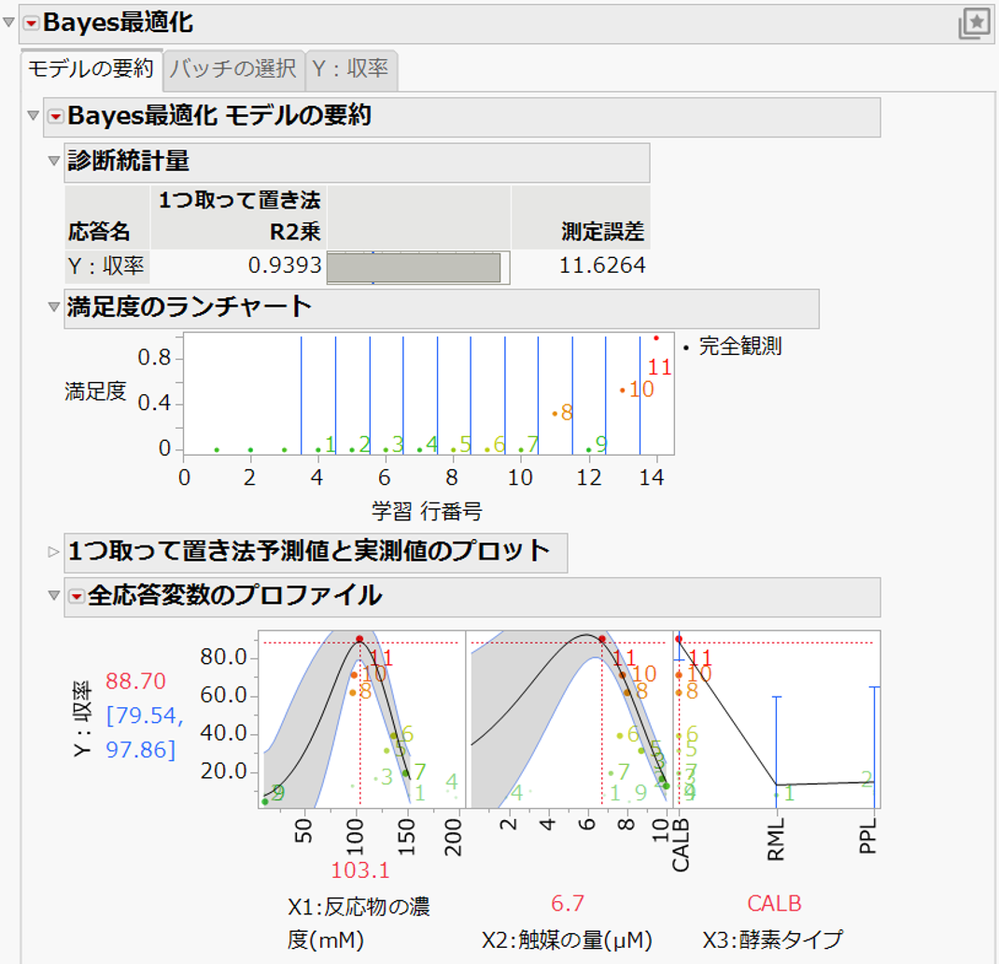The image size is (999, 964).
Task: Click orange point 10 in run chart
Action: (x=622, y=391)
